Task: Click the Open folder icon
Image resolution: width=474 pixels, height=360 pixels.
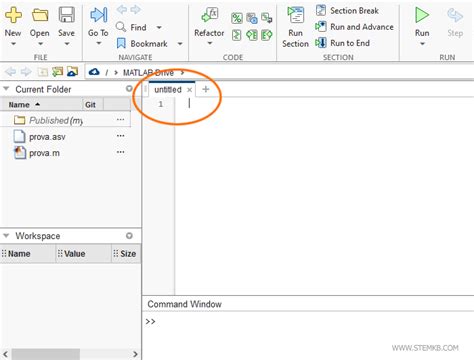Action: click(x=40, y=15)
